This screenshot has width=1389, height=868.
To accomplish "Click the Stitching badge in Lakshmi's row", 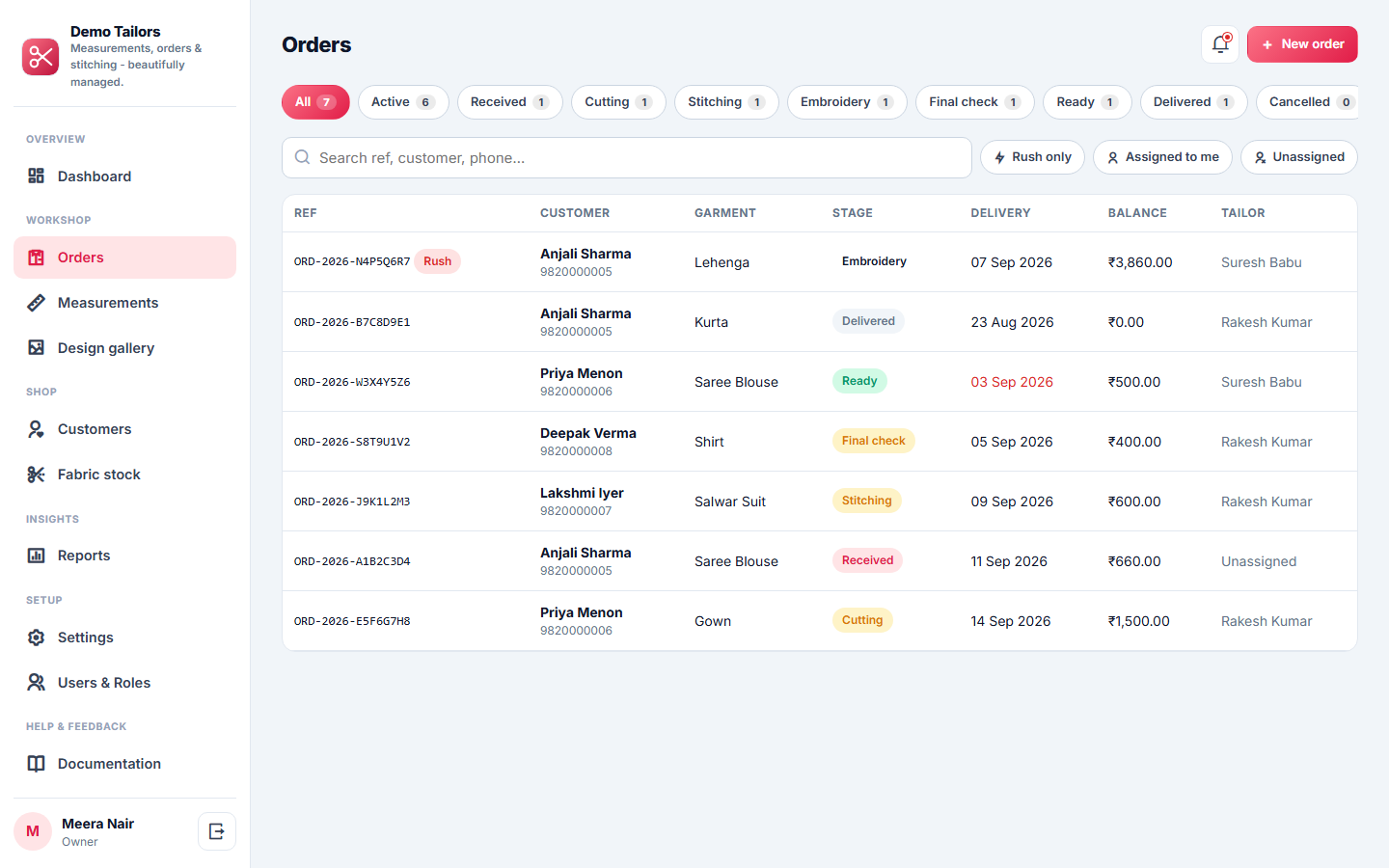I will pyautogui.click(x=867, y=501).
